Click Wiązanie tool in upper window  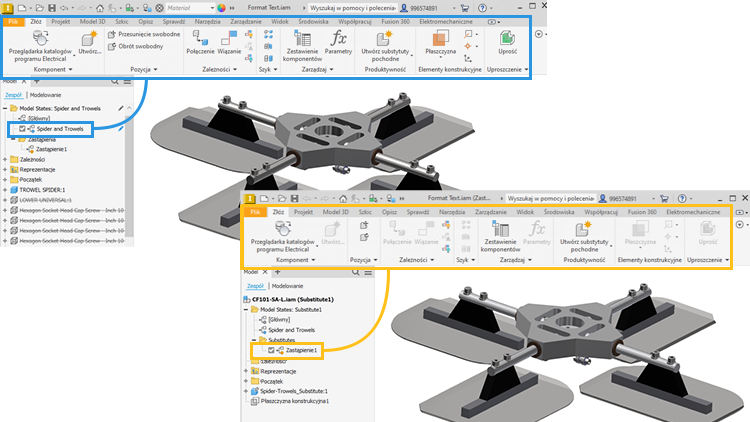pos(229,43)
